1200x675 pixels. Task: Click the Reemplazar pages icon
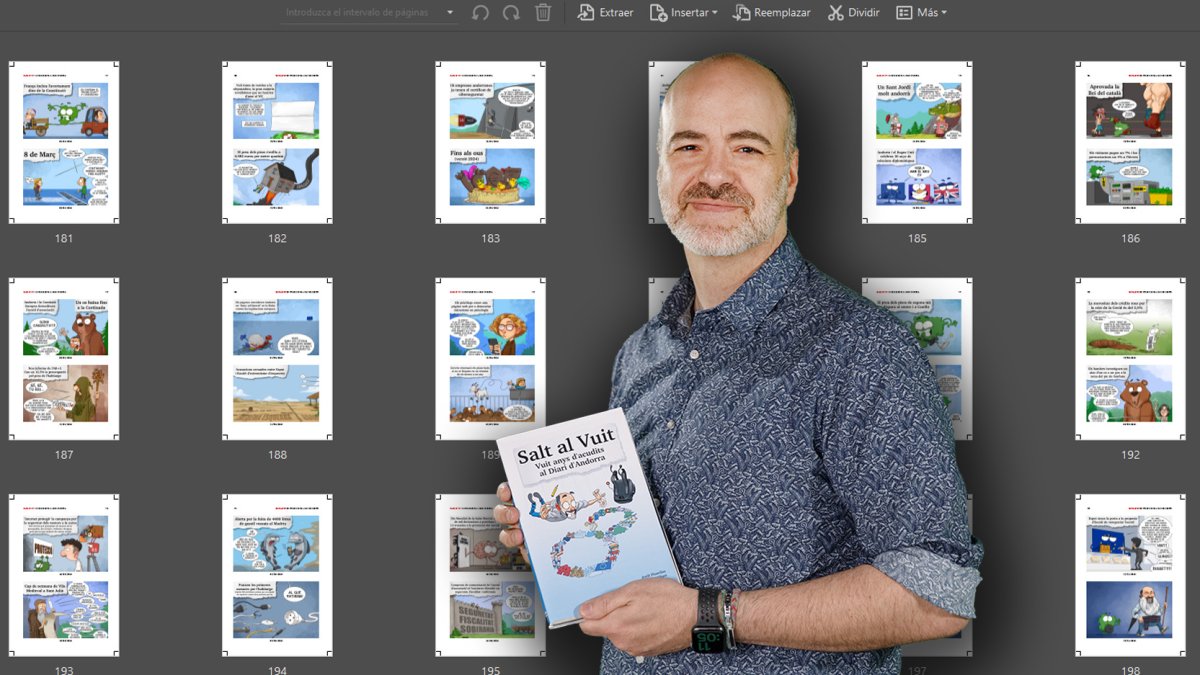coord(741,13)
